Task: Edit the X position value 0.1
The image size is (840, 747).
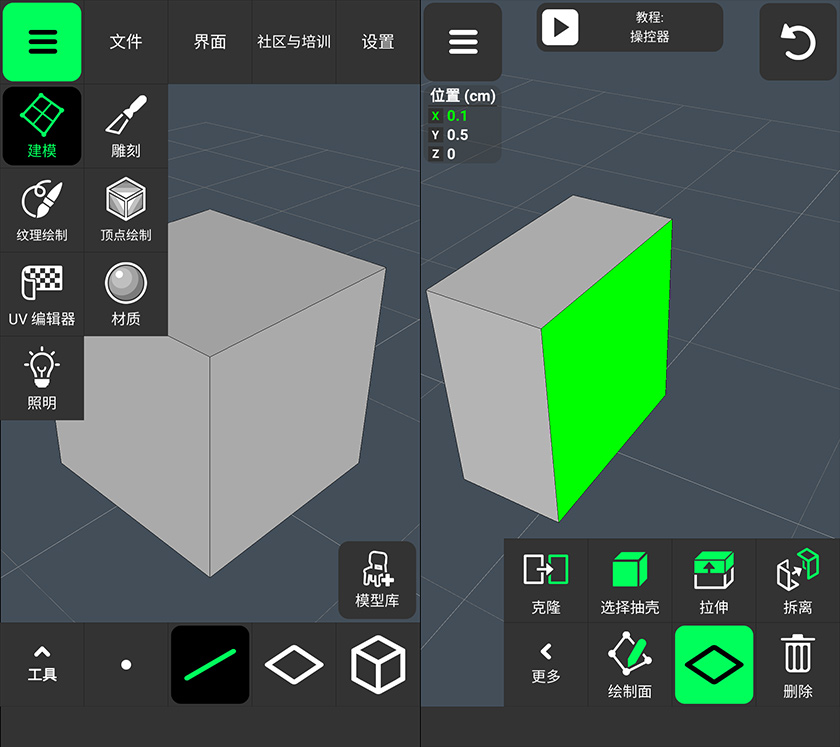Action: (457, 116)
